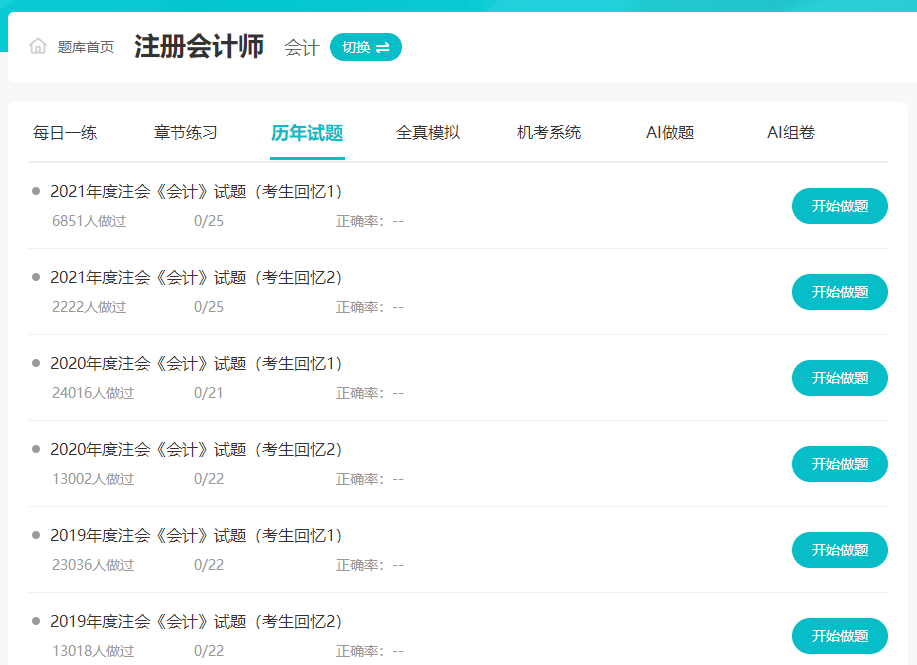Start the 2019 回忆2 exam
The width and height of the screenshot is (917, 665).
tap(839, 635)
